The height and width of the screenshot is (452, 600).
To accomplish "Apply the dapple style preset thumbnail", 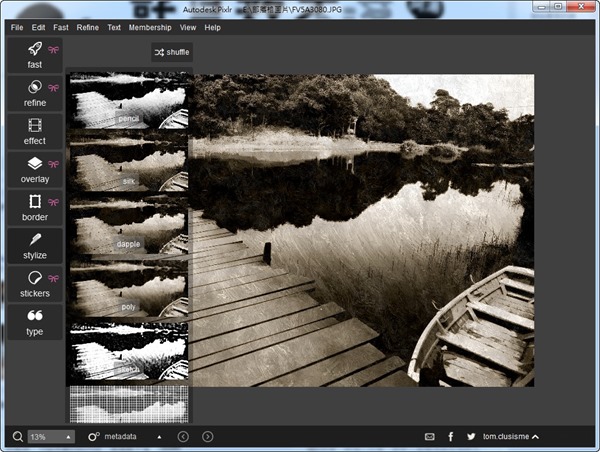I will click(128, 227).
